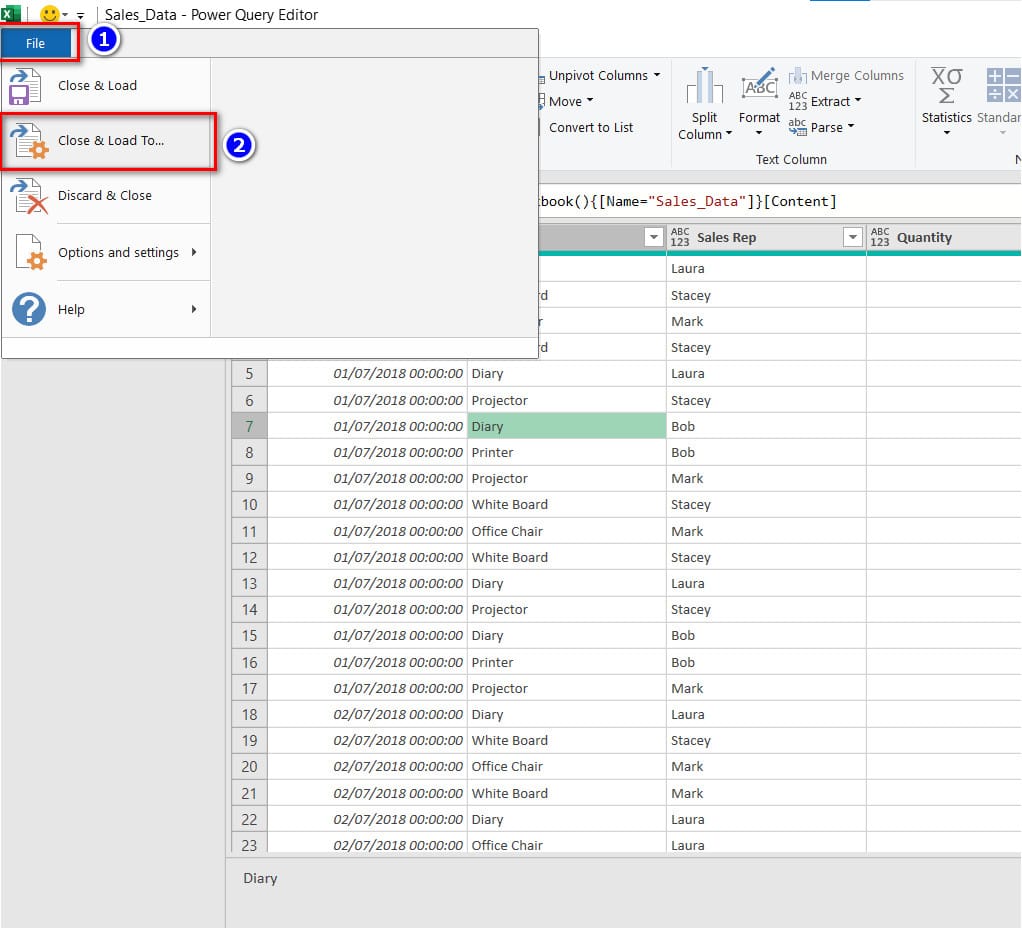Click the Help question mark icon
Screen dimensions: 1022x930
(x=28, y=309)
